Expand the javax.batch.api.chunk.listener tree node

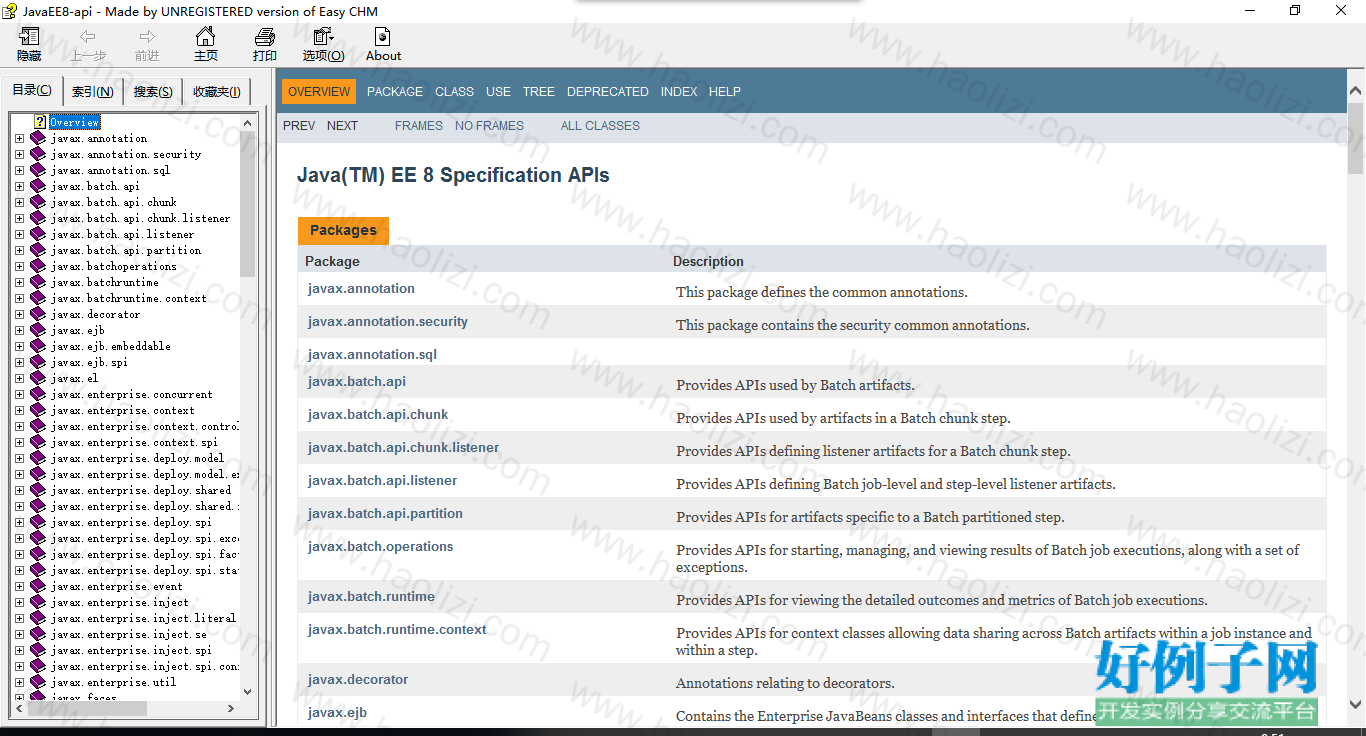click(x=19, y=218)
